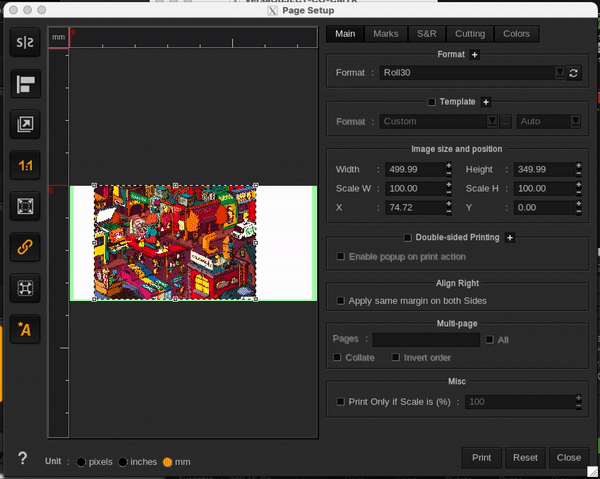This screenshot has width=600, height=479.
Task: Click the X position stepper arrows
Action: click(x=448, y=208)
